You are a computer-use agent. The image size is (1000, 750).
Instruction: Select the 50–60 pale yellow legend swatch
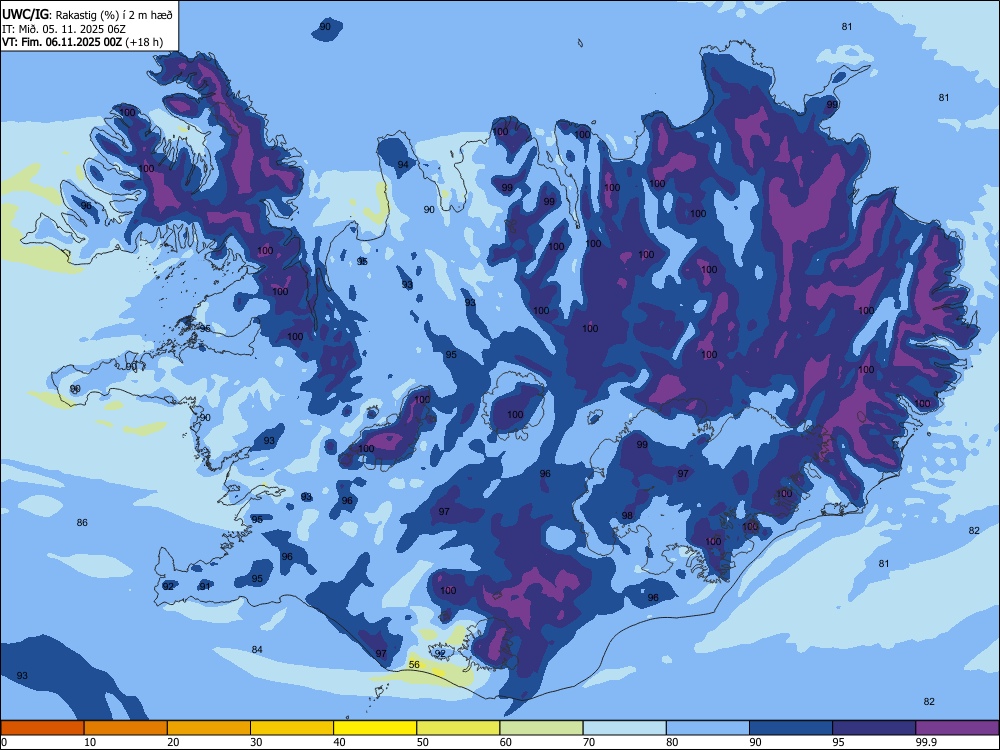(x=458, y=728)
